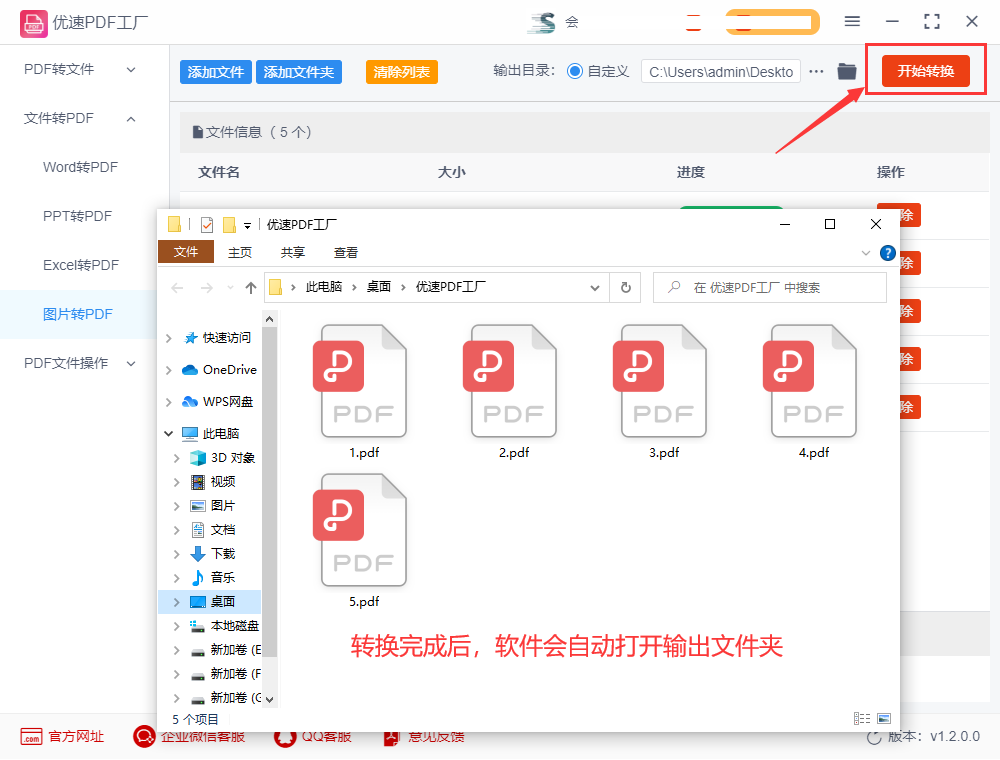Click 此电脑 in the address breadcrumb
1000x760 pixels.
click(x=324, y=287)
